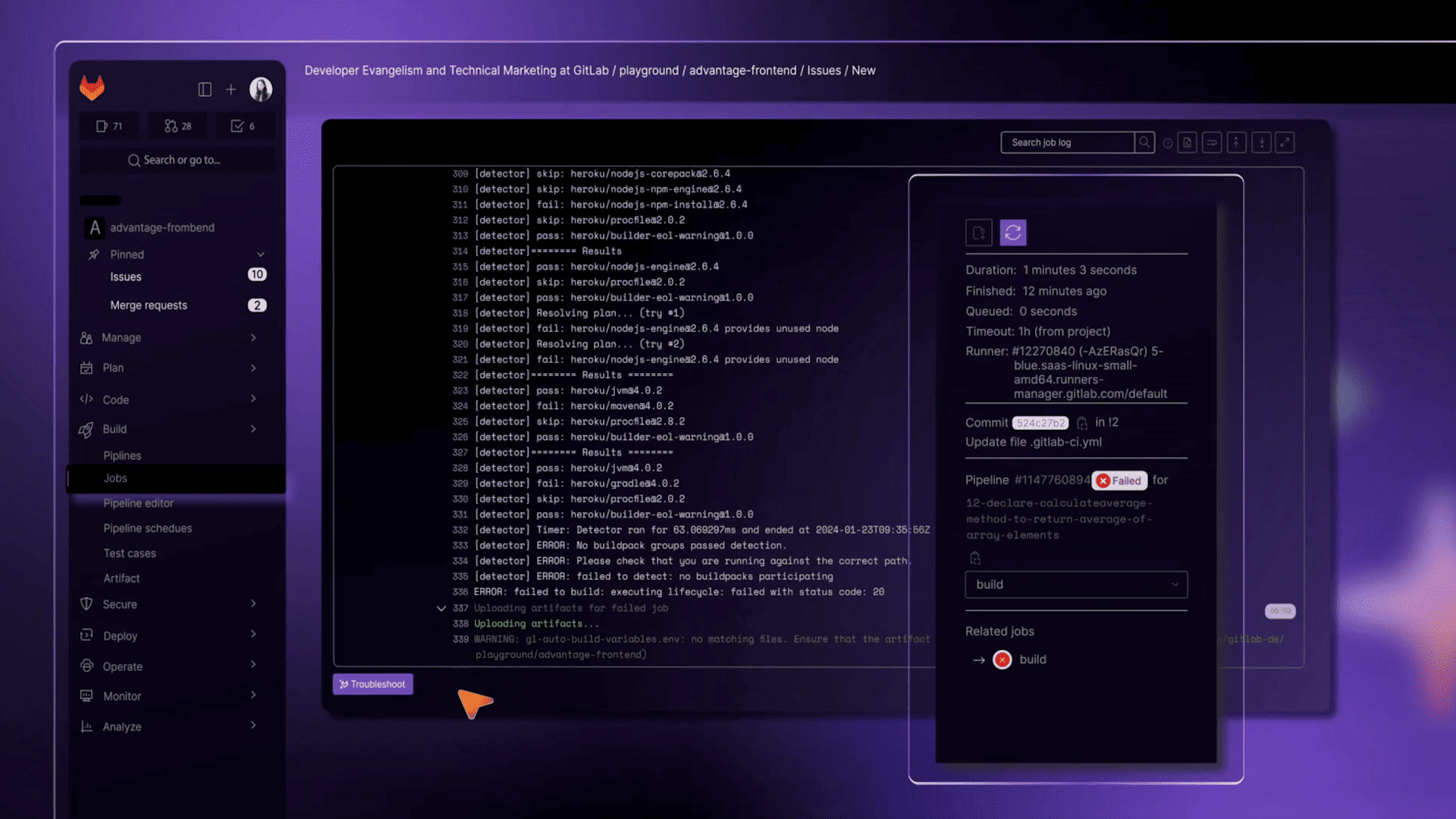Open Pipeline editor in sidebar
The image size is (1456, 819).
pos(139,504)
